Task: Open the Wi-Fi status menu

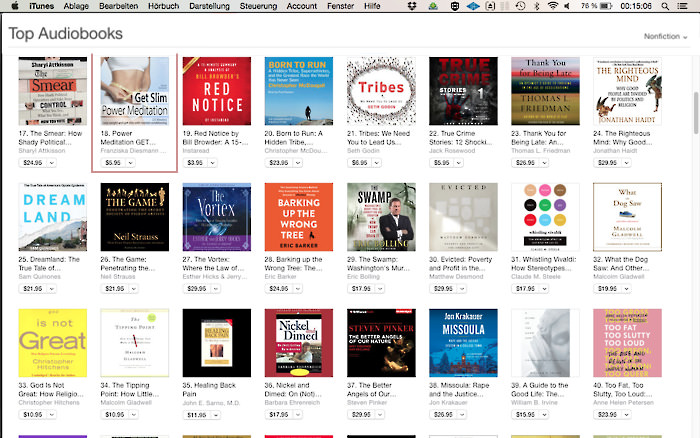Action: (x=551, y=6)
